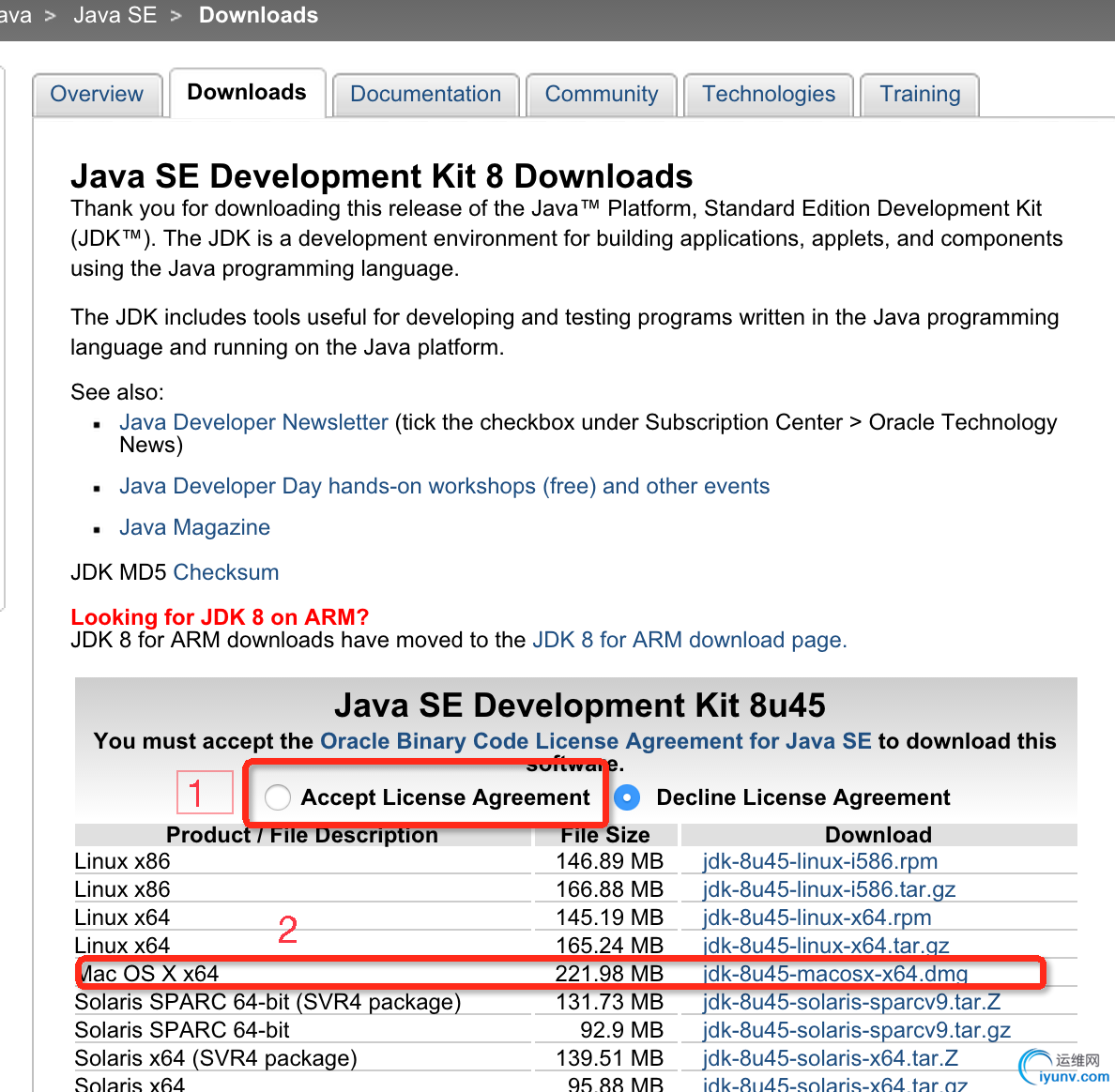Image resolution: width=1115 pixels, height=1092 pixels.
Task: Open Java Developer Newsletter link
Action: [x=253, y=422]
